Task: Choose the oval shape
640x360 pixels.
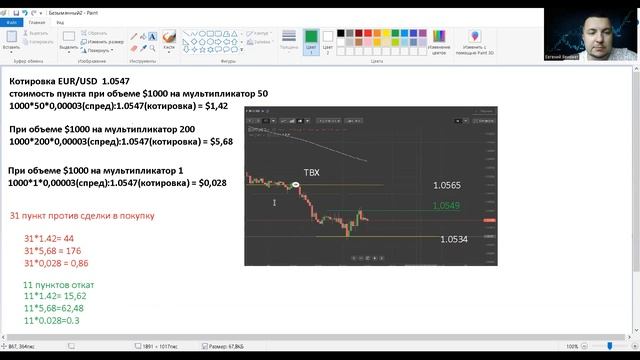Action: point(202,33)
